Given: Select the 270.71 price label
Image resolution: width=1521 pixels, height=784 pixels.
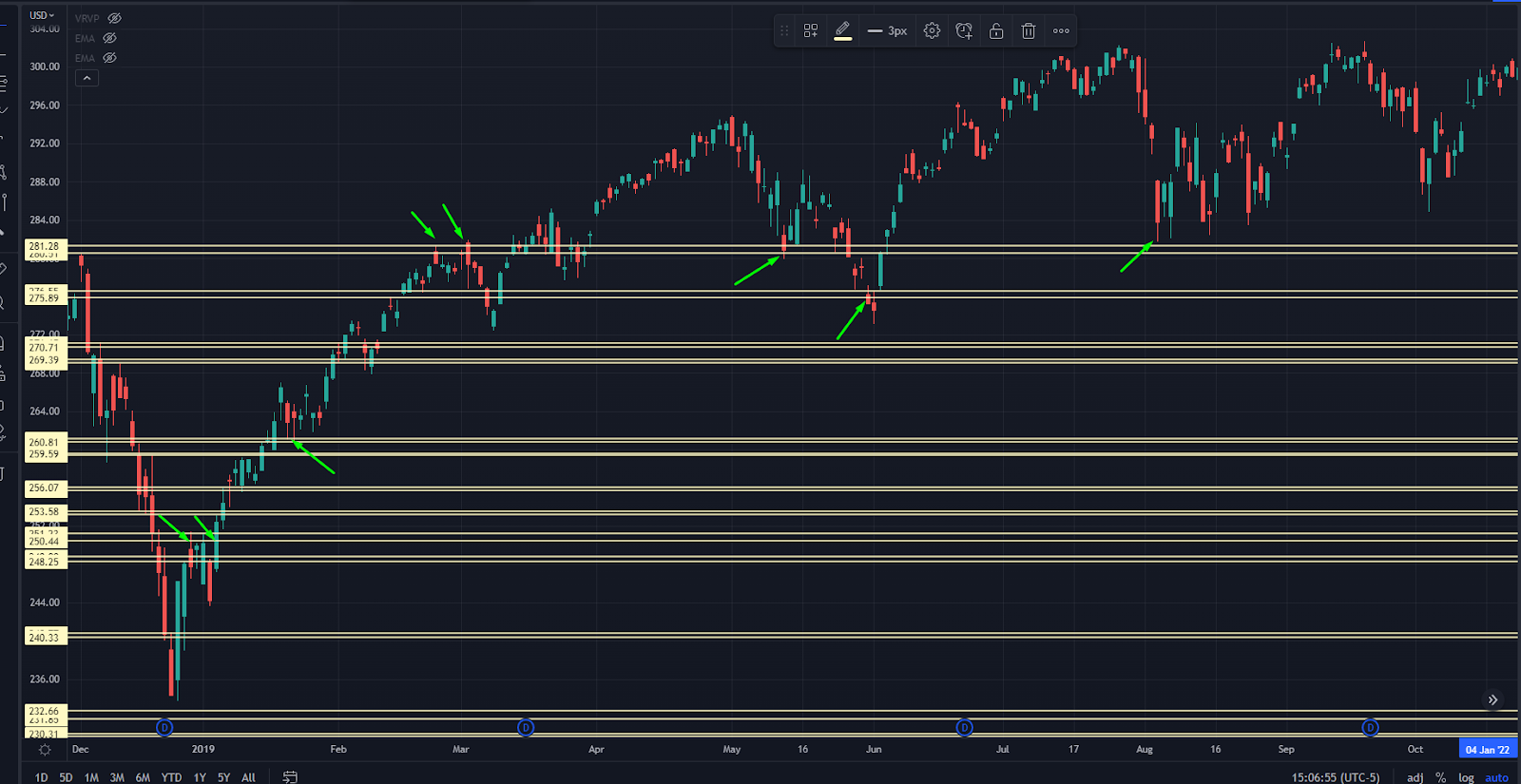Looking at the screenshot, I should (44, 348).
